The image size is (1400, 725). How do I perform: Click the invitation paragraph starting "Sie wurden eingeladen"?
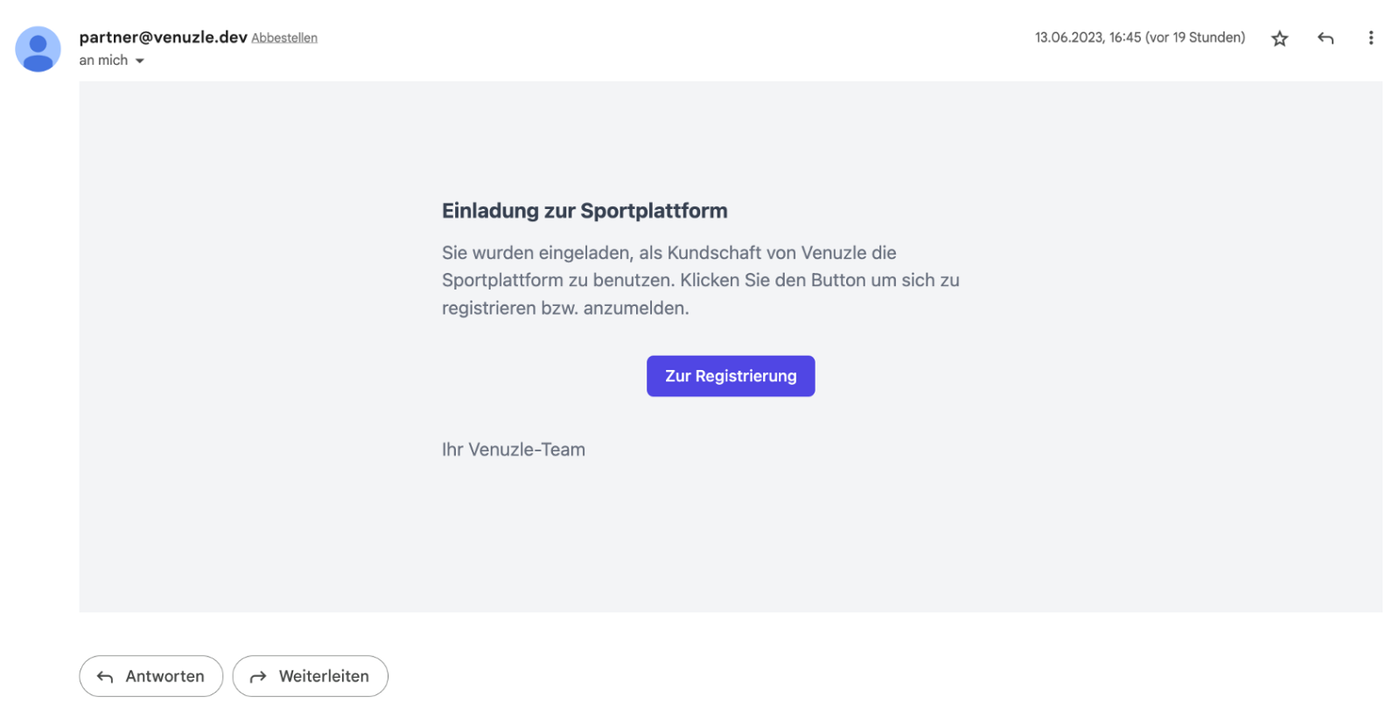coord(700,280)
